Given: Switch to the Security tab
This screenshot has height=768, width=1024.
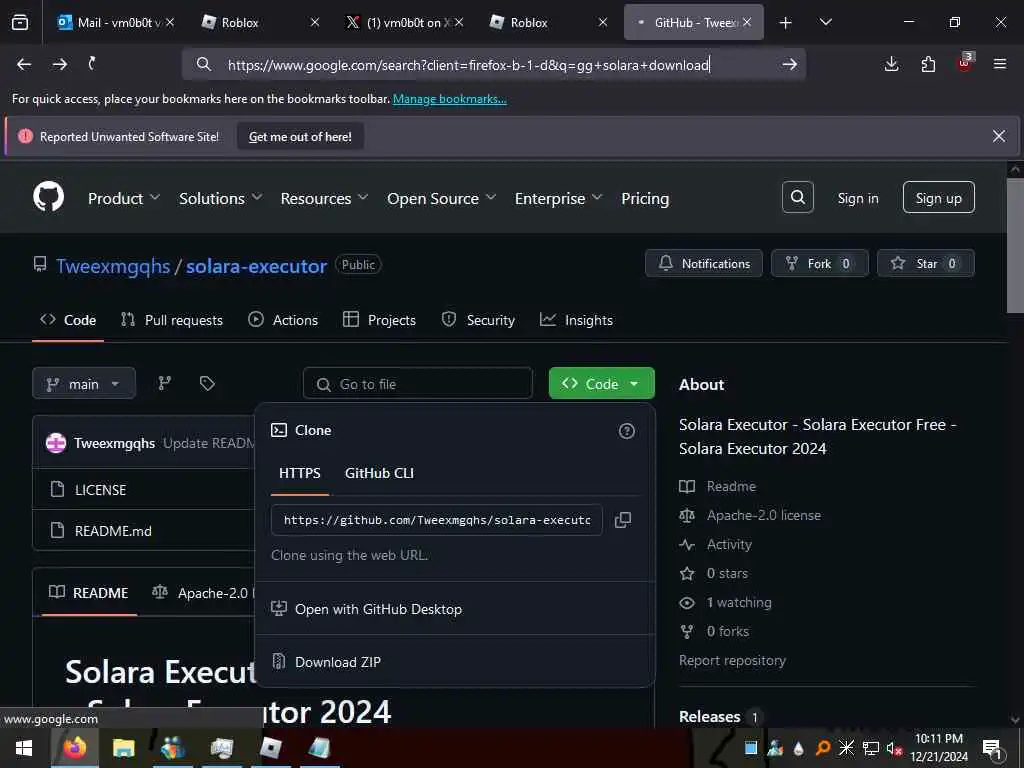Looking at the screenshot, I should pyautogui.click(x=478, y=320).
